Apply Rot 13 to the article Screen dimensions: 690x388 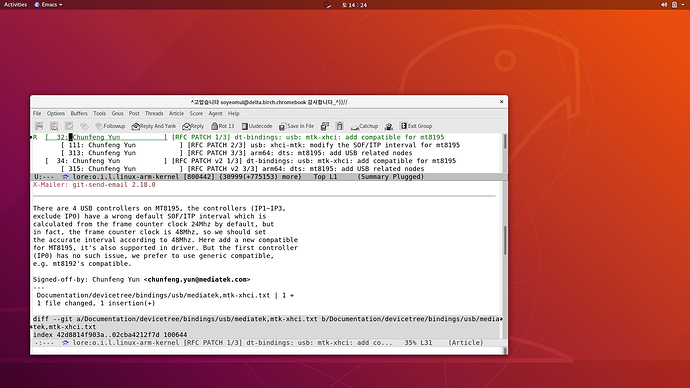coord(223,126)
